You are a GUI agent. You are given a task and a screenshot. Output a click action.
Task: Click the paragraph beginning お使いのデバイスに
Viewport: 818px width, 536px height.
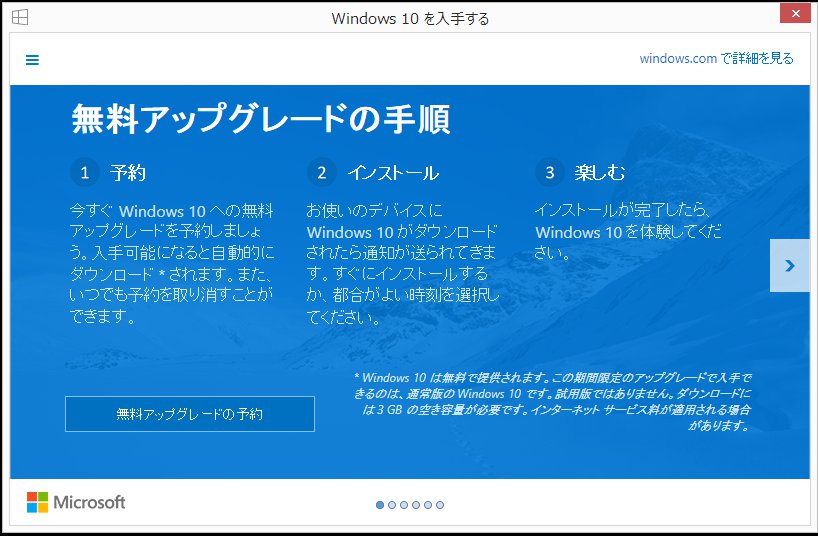tap(403, 264)
